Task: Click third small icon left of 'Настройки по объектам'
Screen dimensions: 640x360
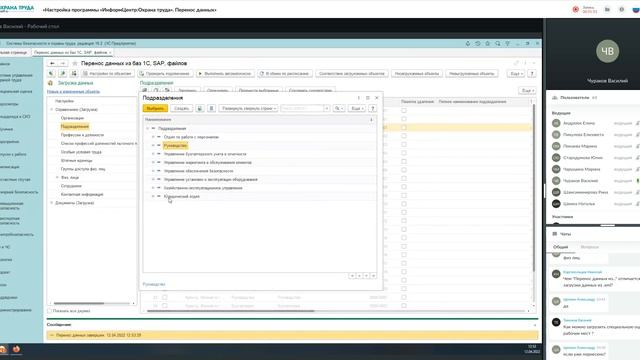Action: tap(74, 73)
